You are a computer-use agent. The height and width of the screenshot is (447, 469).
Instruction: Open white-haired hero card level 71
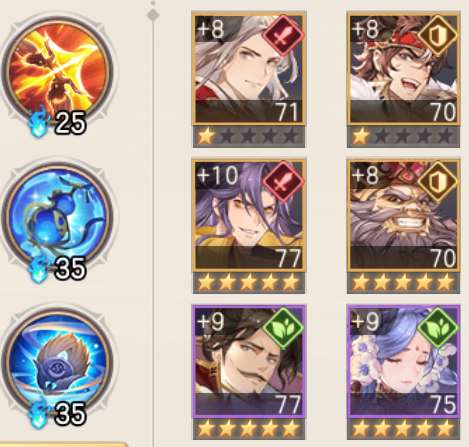[x=249, y=69]
